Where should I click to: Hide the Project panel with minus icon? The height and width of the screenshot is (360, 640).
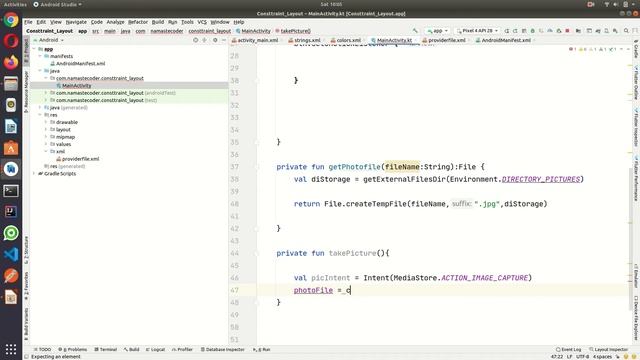[224, 40]
